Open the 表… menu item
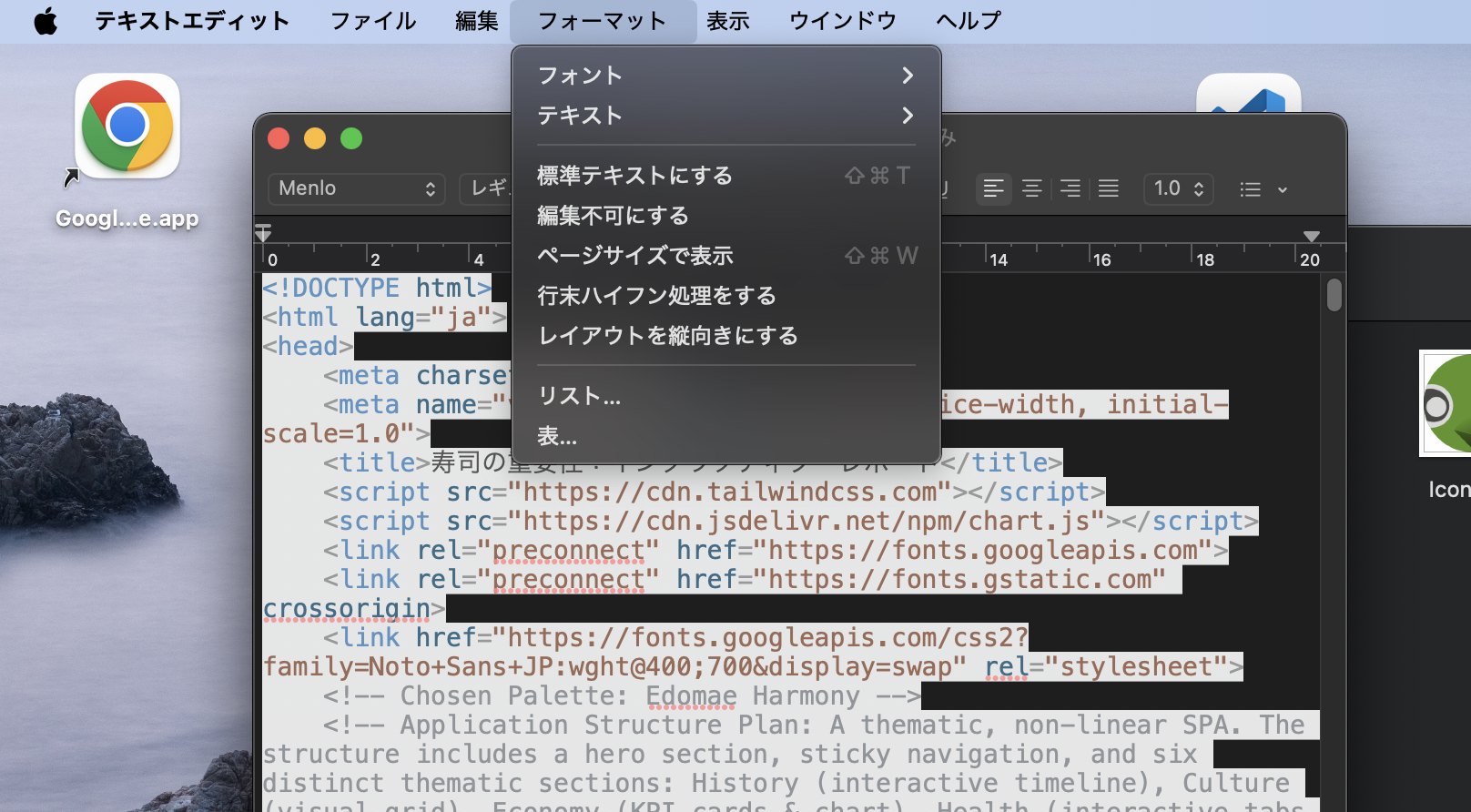This screenshot has width=1471, height=812. (x=726, y=436)
